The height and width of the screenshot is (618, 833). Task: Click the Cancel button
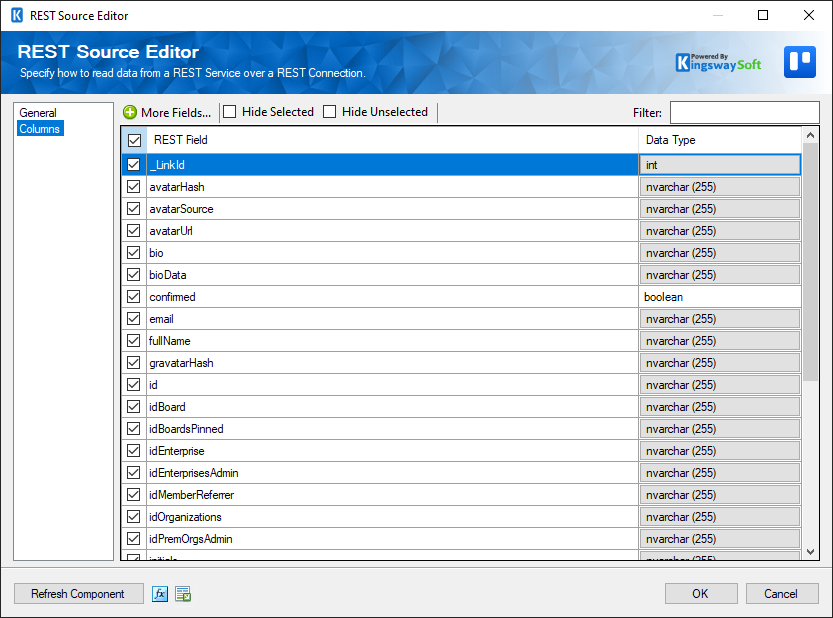click(x=781, y=594)
